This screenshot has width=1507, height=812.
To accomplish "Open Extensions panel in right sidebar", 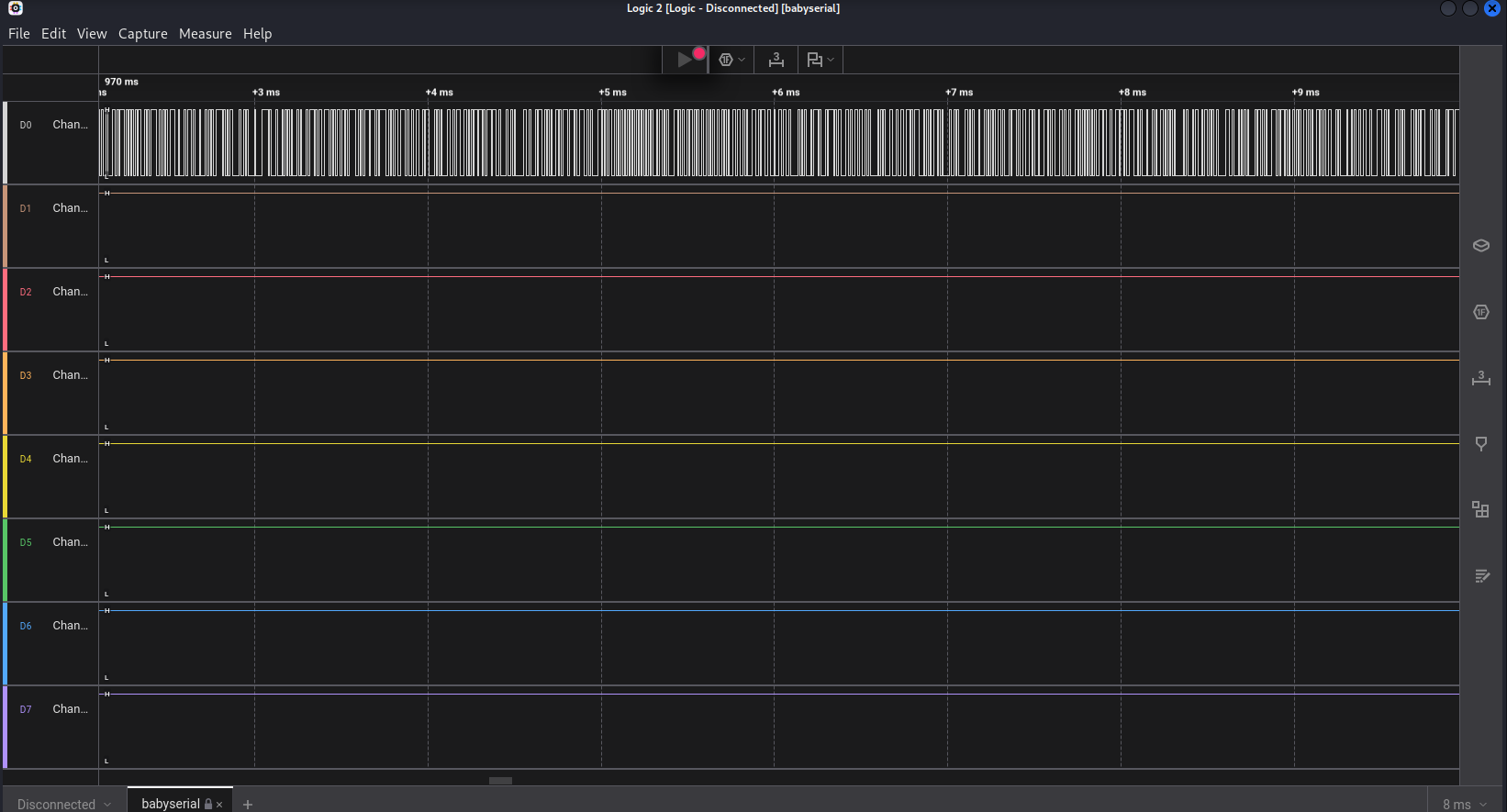I will point(1480,510).
